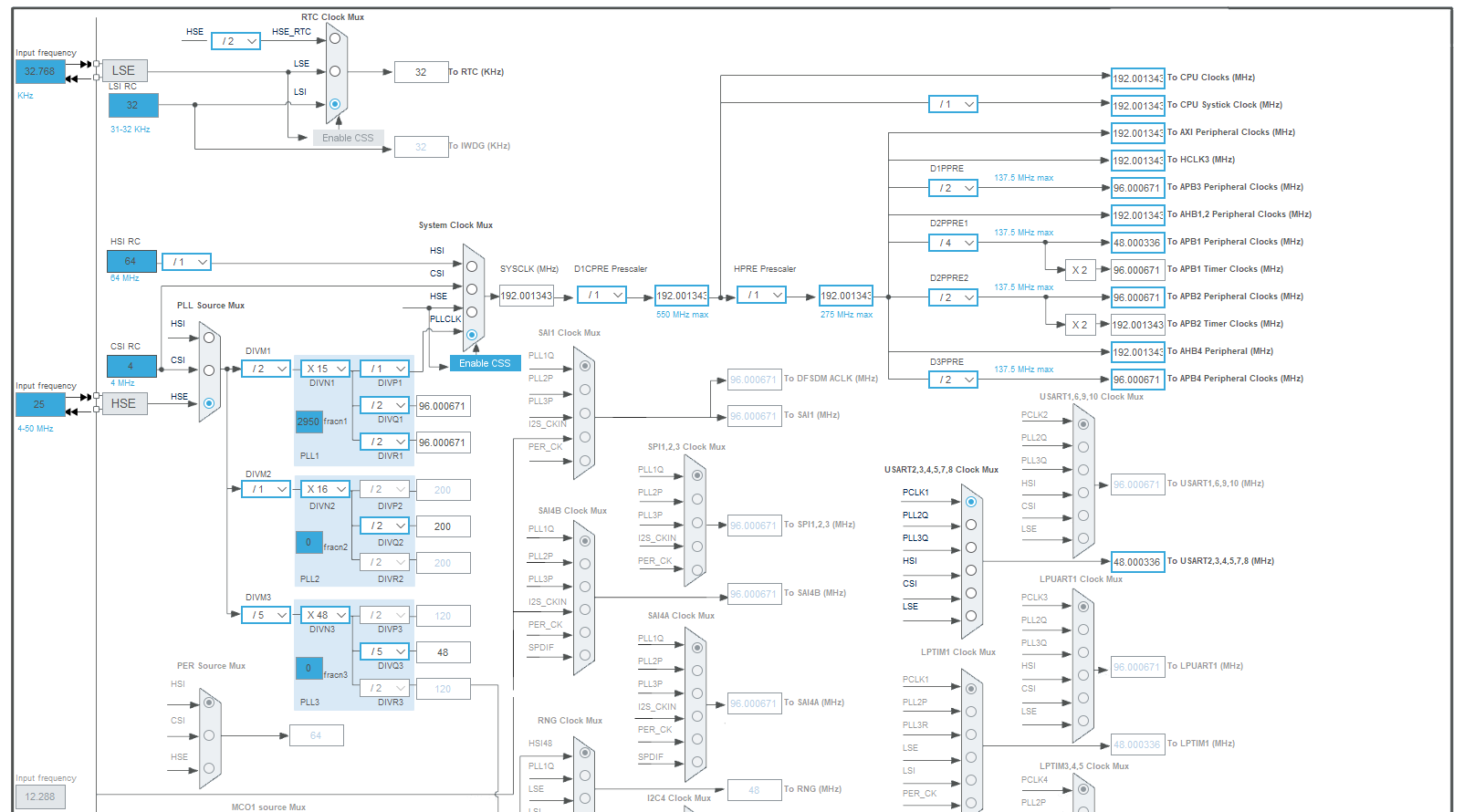Select PCLK1 in USART2,3,4,5,7,8 Clock Mux
The height and width of the screenshot is (812, 1464).
pyautogui.click(x=971, y=502)
